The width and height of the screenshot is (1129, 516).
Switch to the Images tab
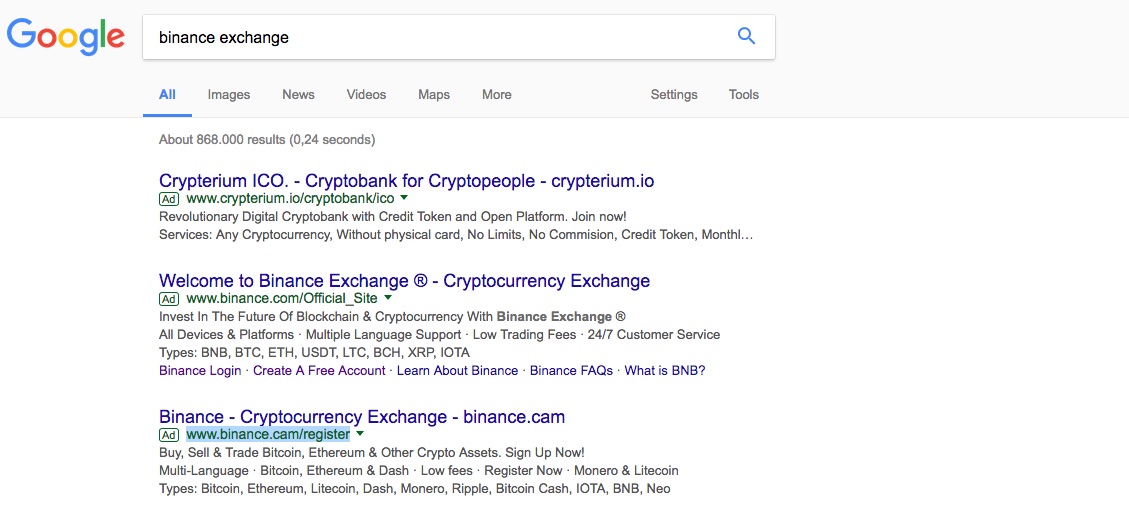229,95
